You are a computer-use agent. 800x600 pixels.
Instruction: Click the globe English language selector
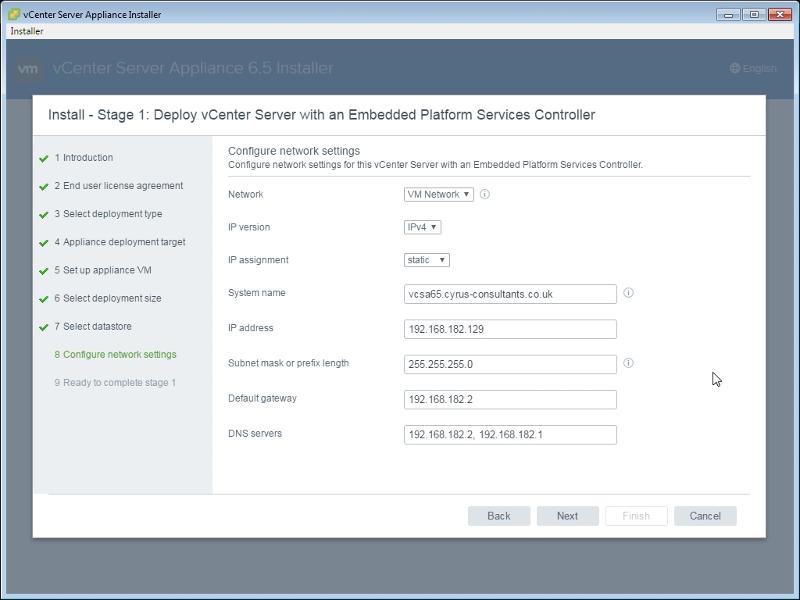[753, 68]
